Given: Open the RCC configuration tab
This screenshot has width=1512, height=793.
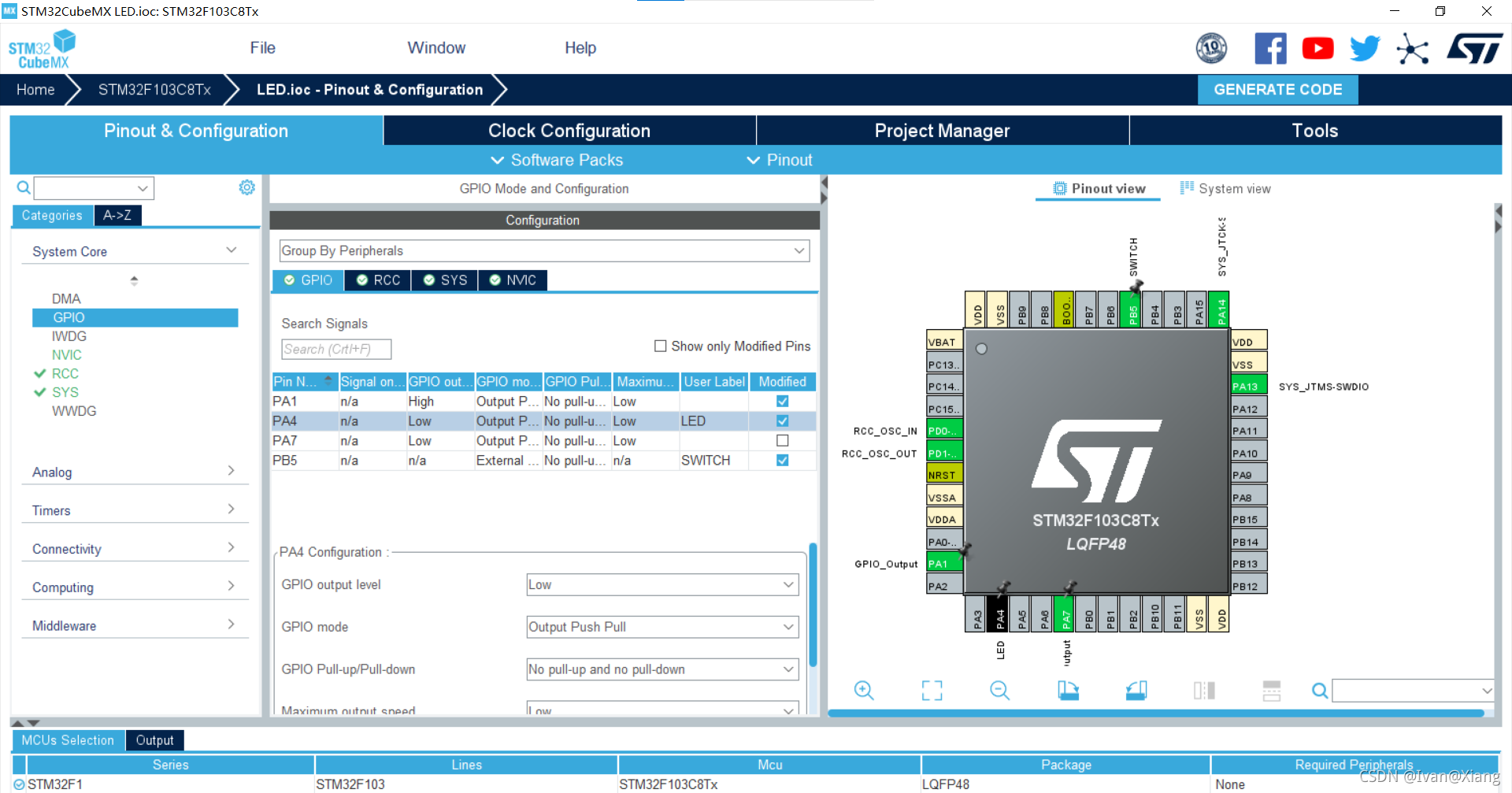Looking at the screenshot, I should [378, 280].
